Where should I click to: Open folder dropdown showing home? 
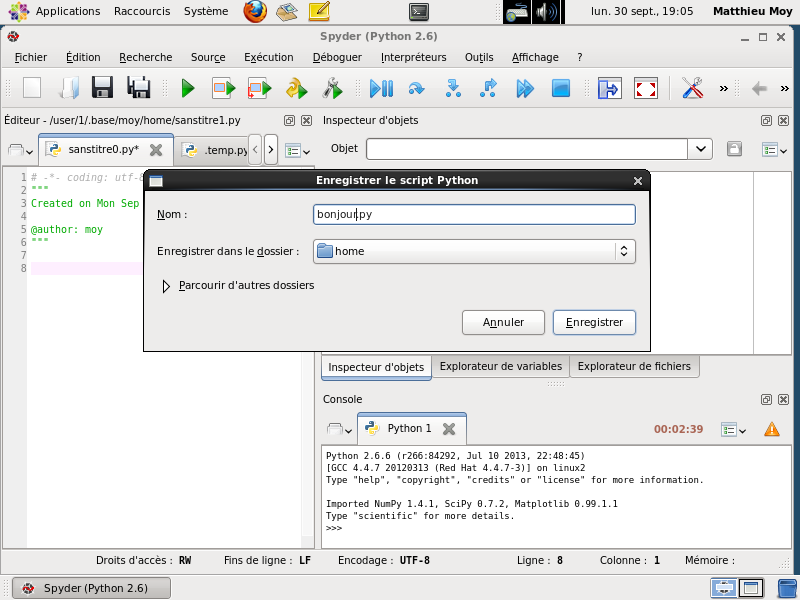[474, 251]
